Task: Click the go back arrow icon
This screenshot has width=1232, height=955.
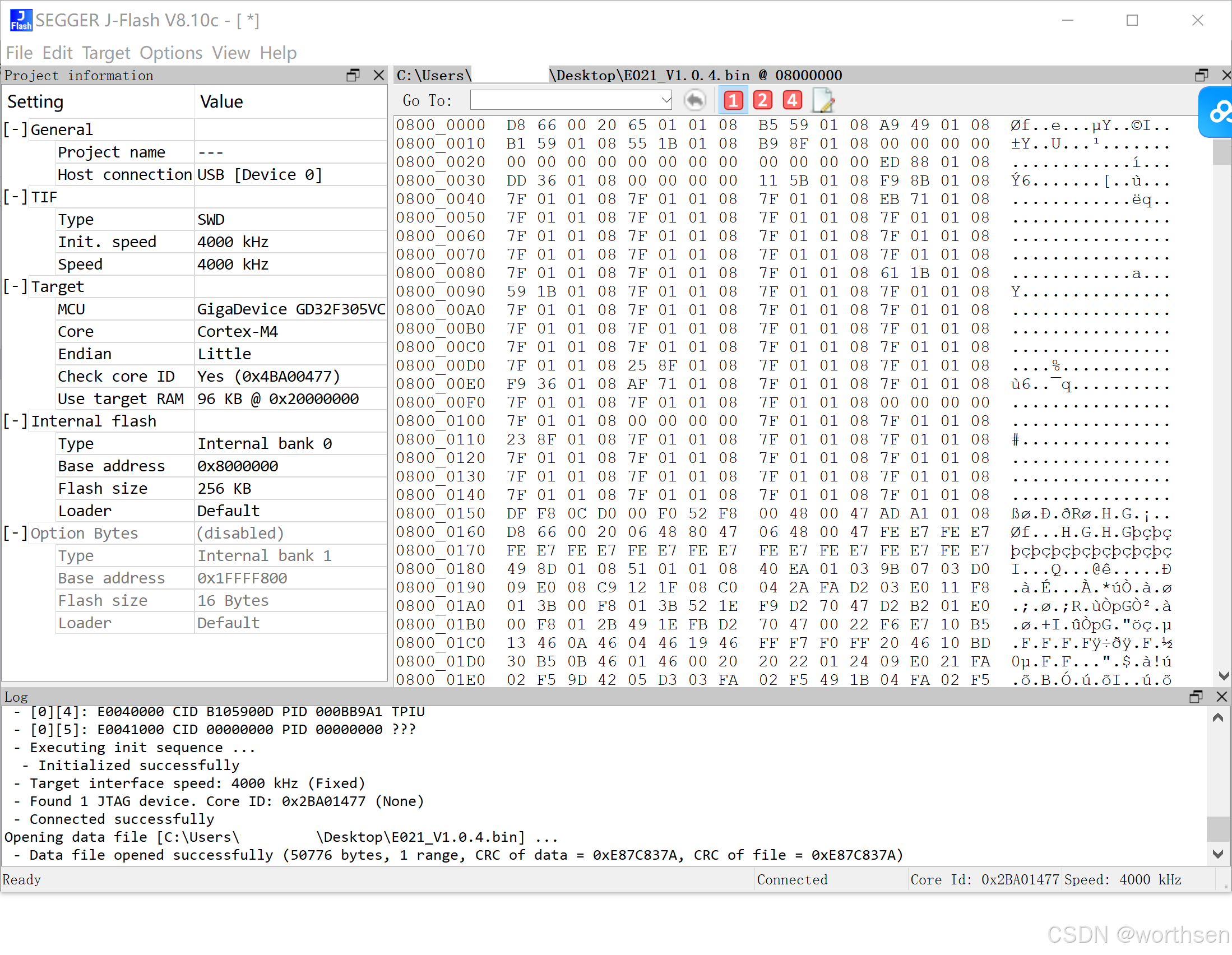Action: (x=695, y=100)
